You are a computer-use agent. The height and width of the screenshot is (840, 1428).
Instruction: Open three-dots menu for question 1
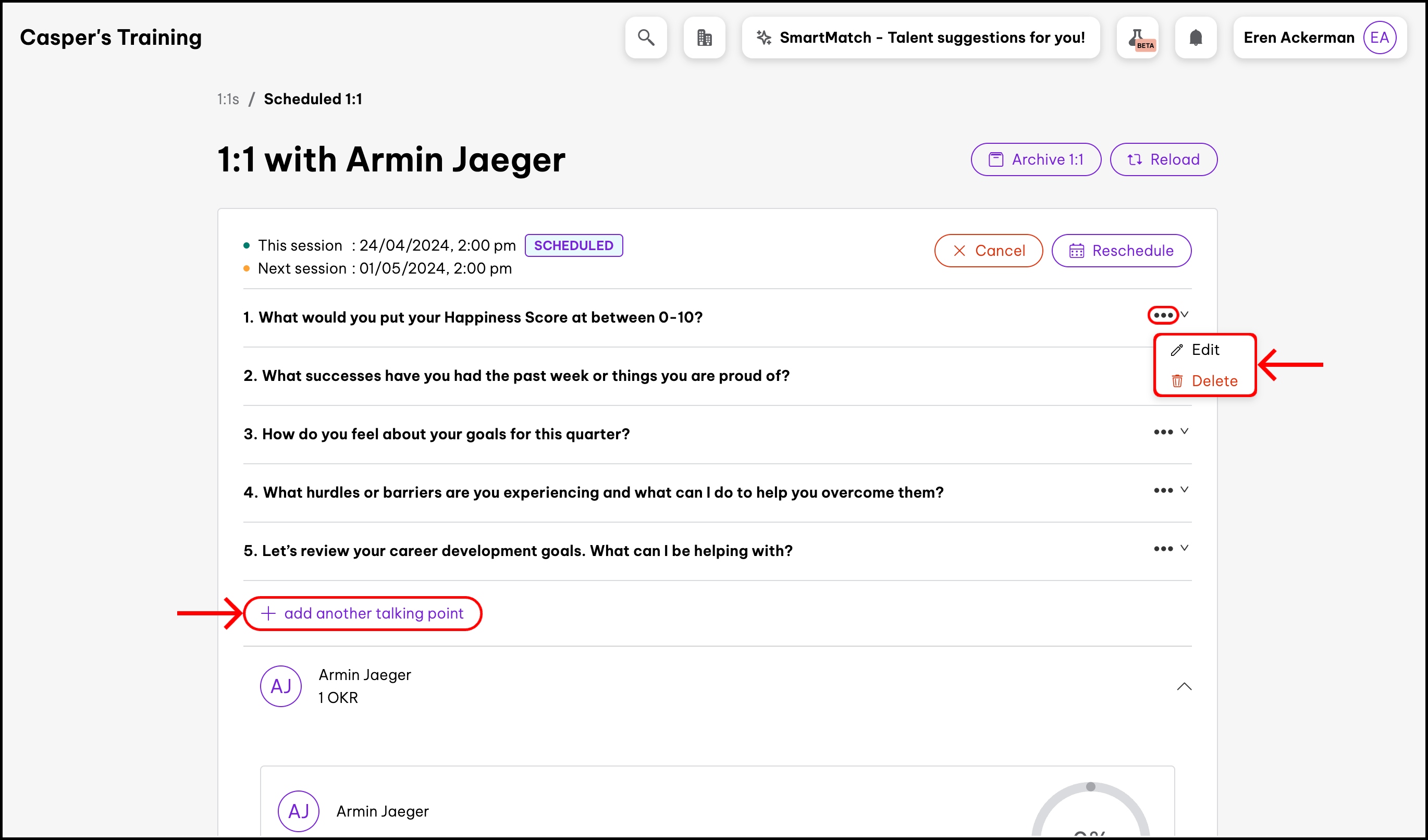pos(1163,315)
